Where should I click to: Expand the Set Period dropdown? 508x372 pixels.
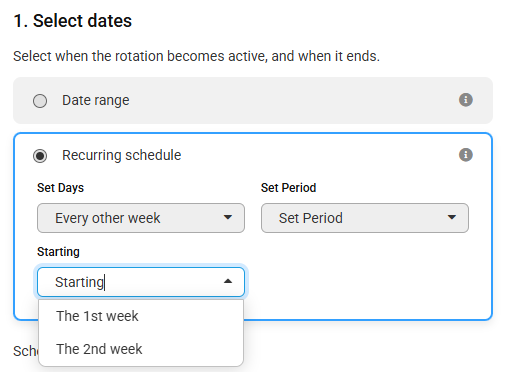click(365, 218)
